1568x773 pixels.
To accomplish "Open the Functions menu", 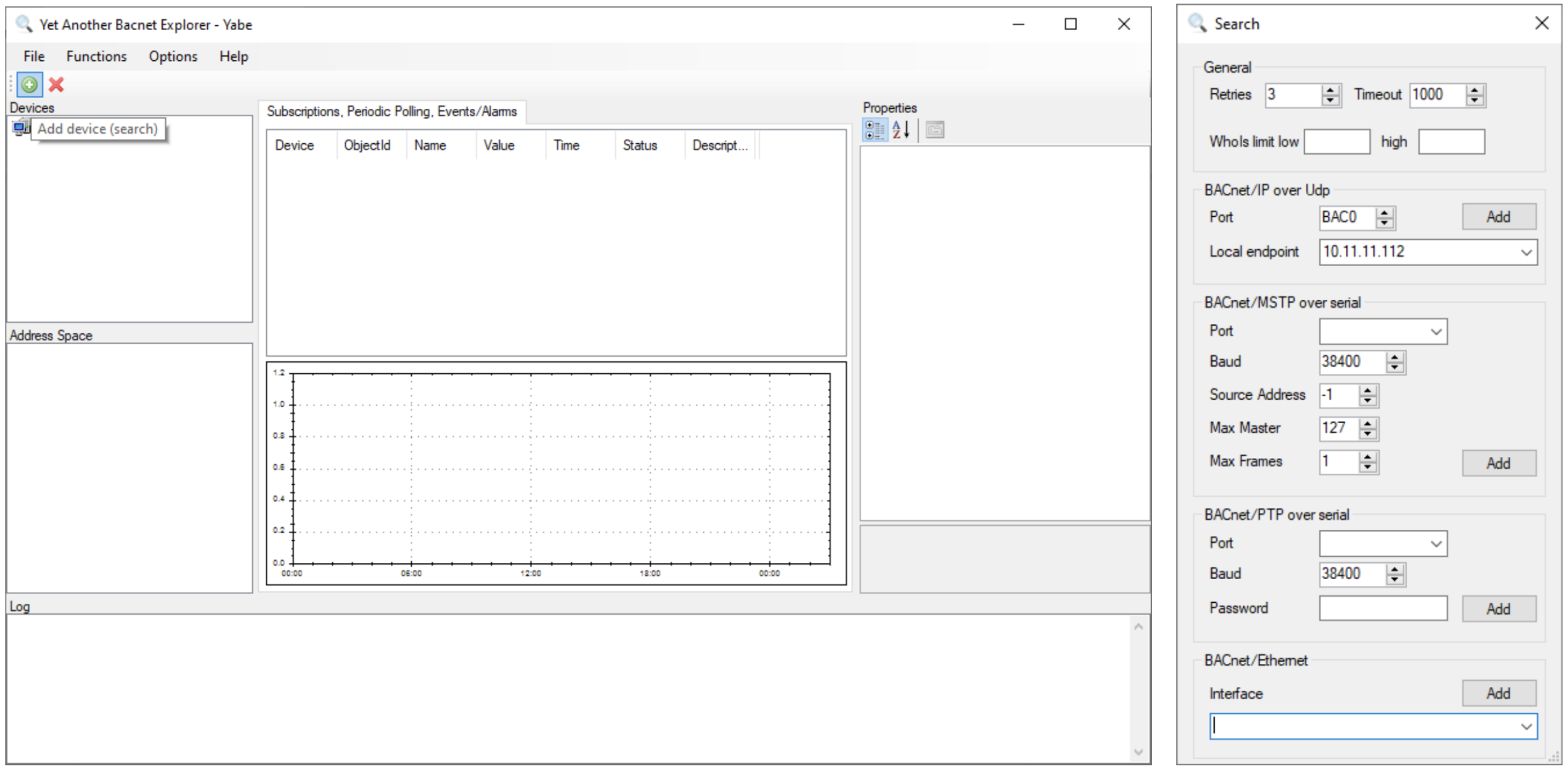I will click(96, 56).
